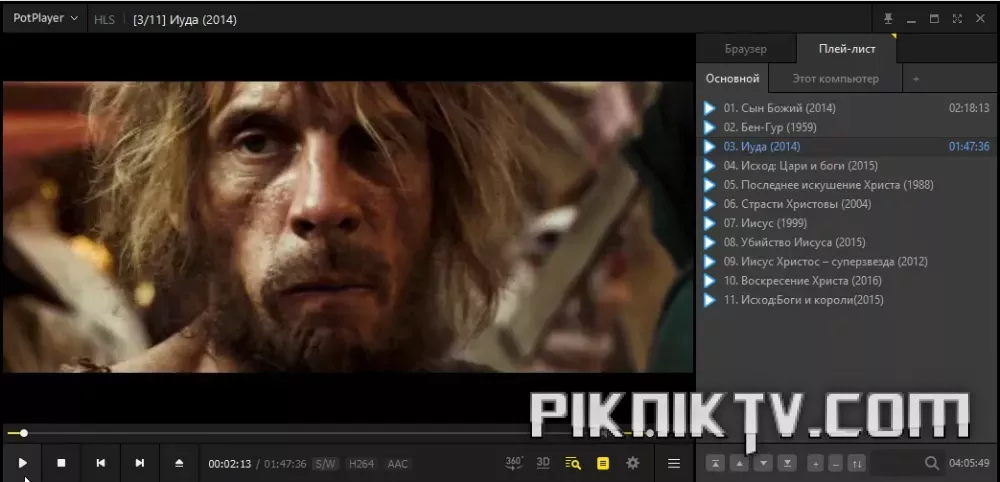Add a new playlist with plus tab

coord(916,79)
